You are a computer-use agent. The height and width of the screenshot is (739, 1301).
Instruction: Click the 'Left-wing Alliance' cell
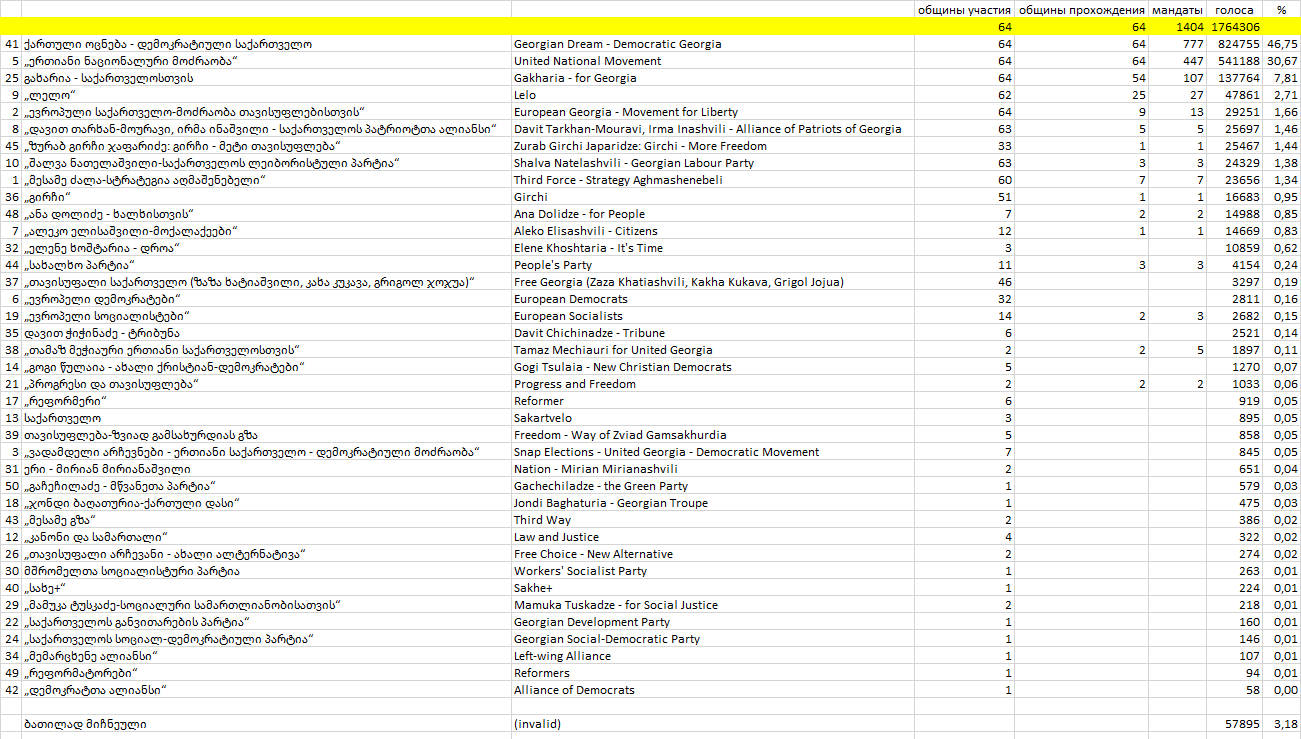[713, 656]
